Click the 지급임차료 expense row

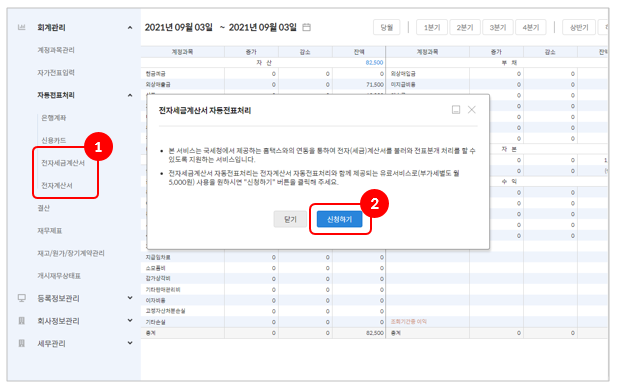pos(263,257)
